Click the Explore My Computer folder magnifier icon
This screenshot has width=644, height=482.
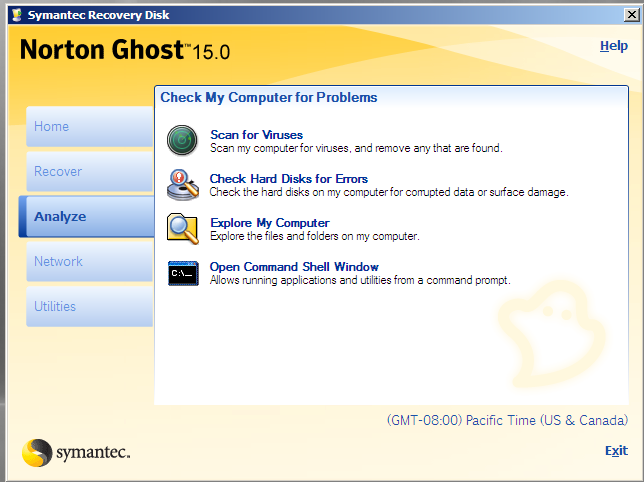pyautogui.click(x=183, y=229)
